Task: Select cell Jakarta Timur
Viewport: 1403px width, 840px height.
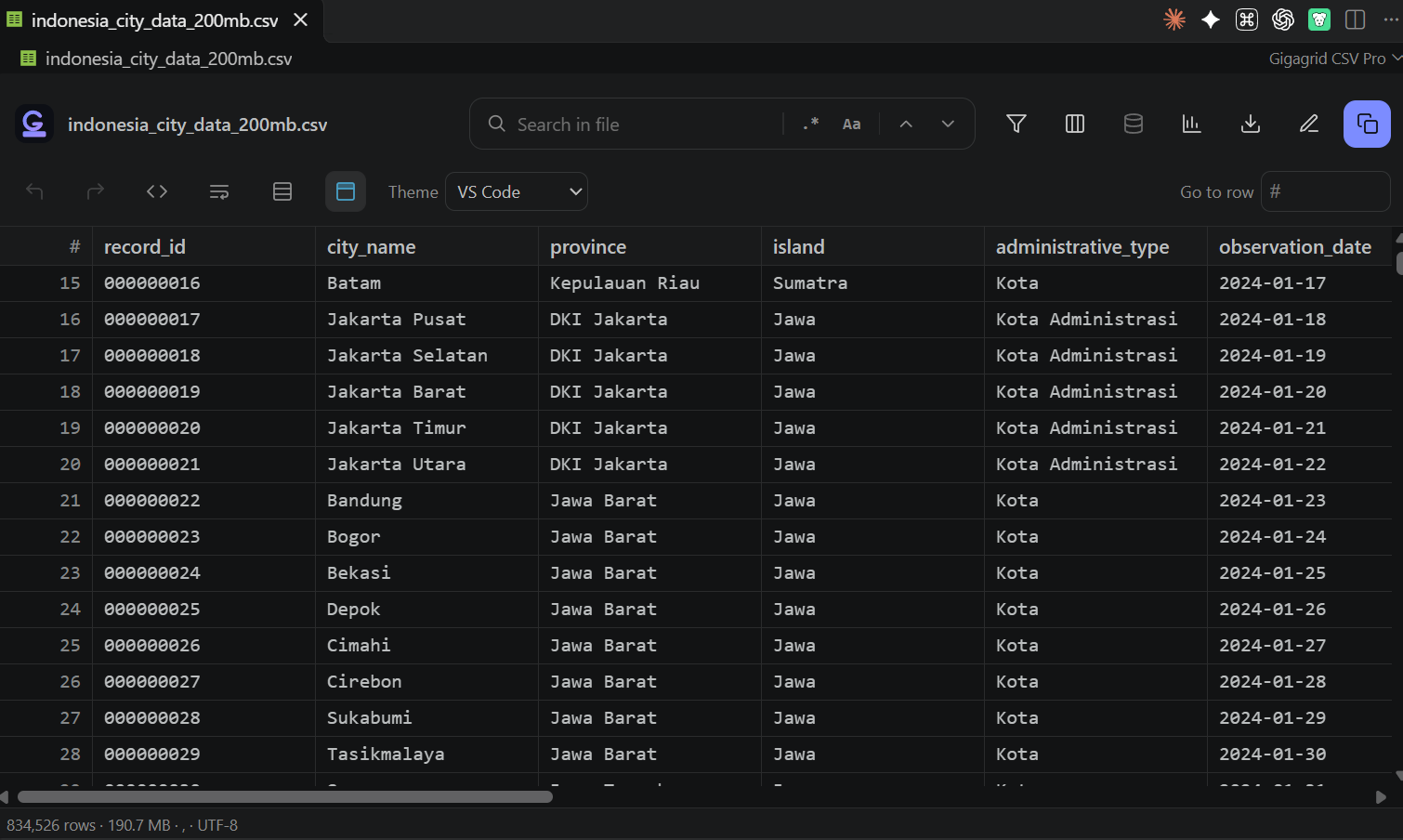Action: coord(426,427)
